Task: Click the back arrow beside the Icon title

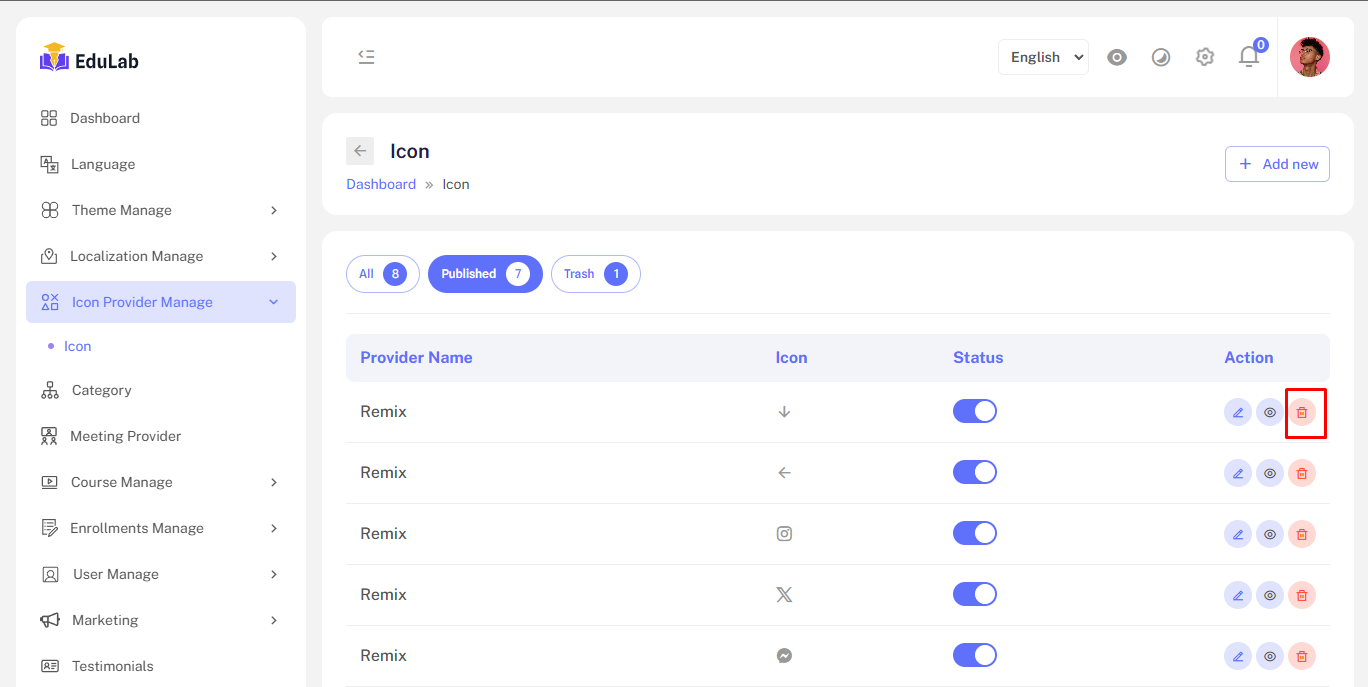Action: [x=360, y=151]
